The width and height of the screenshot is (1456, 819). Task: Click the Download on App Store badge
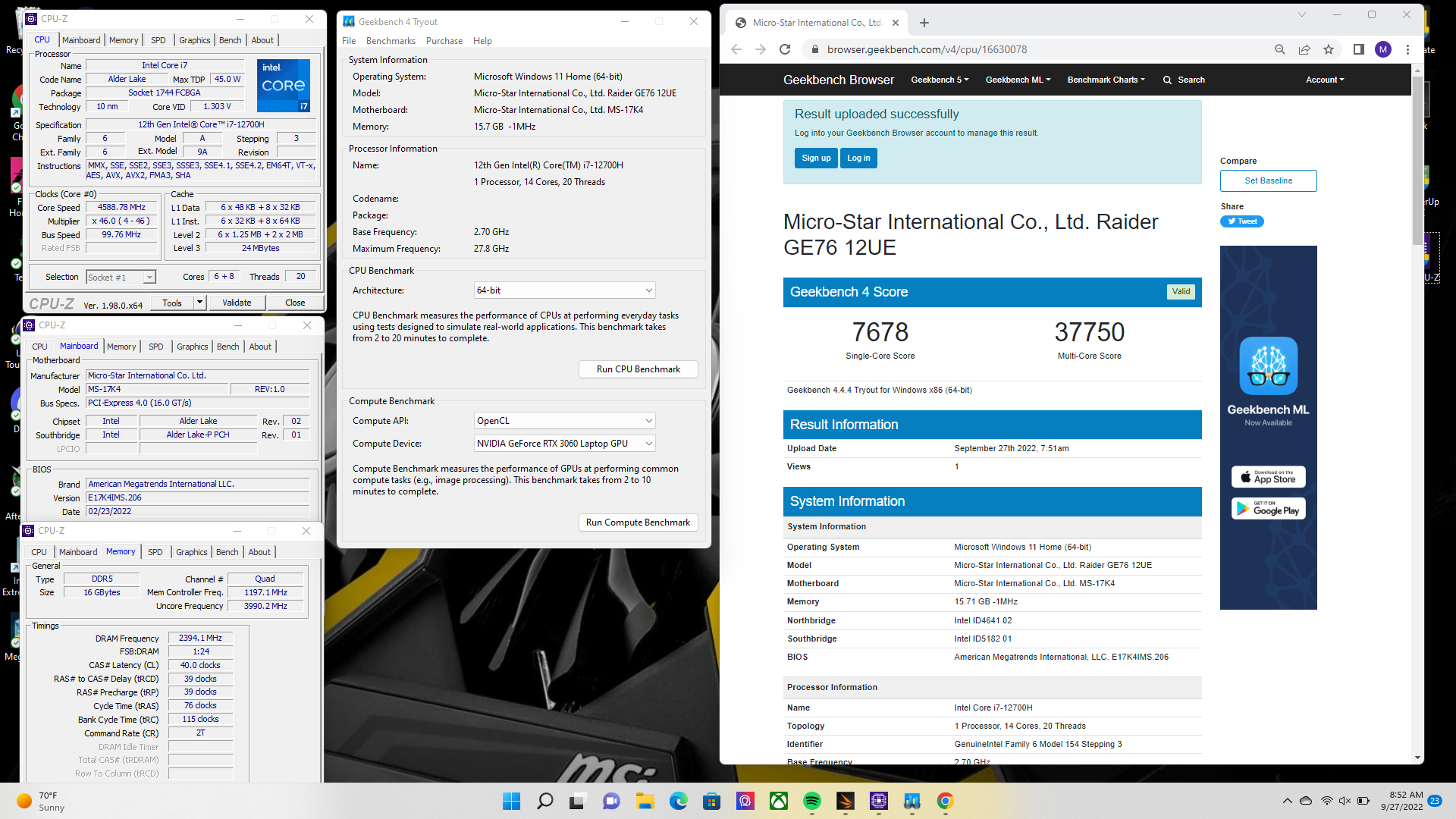click(1268, 476)
